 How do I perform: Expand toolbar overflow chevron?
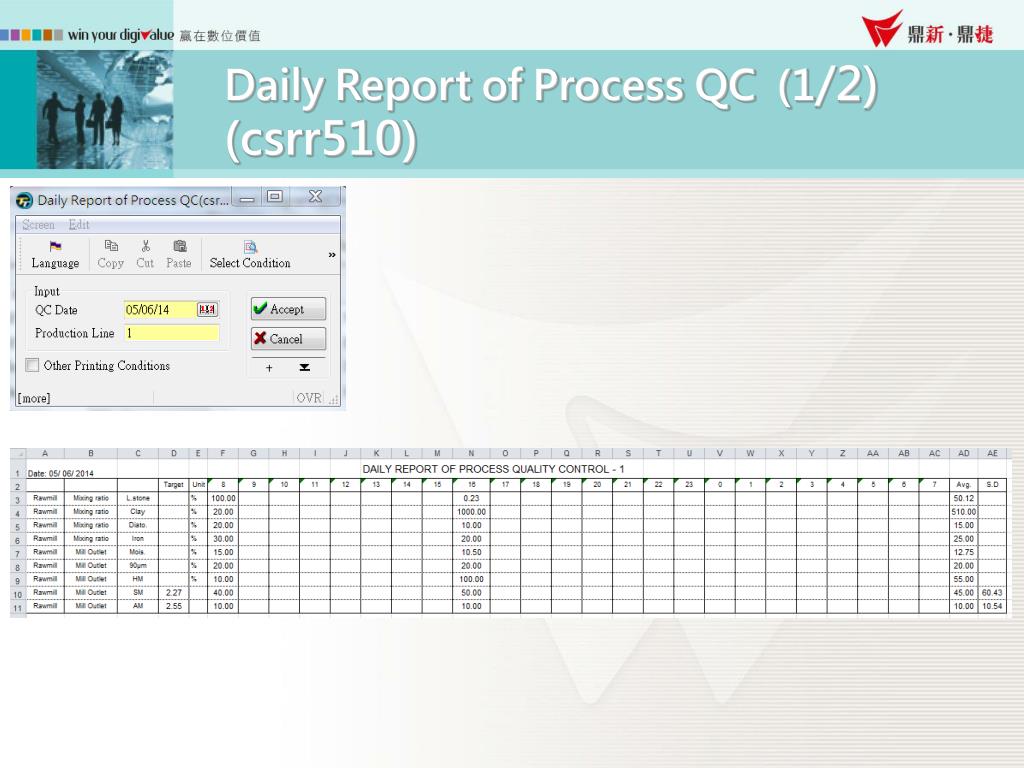click(x=332, y=255)
